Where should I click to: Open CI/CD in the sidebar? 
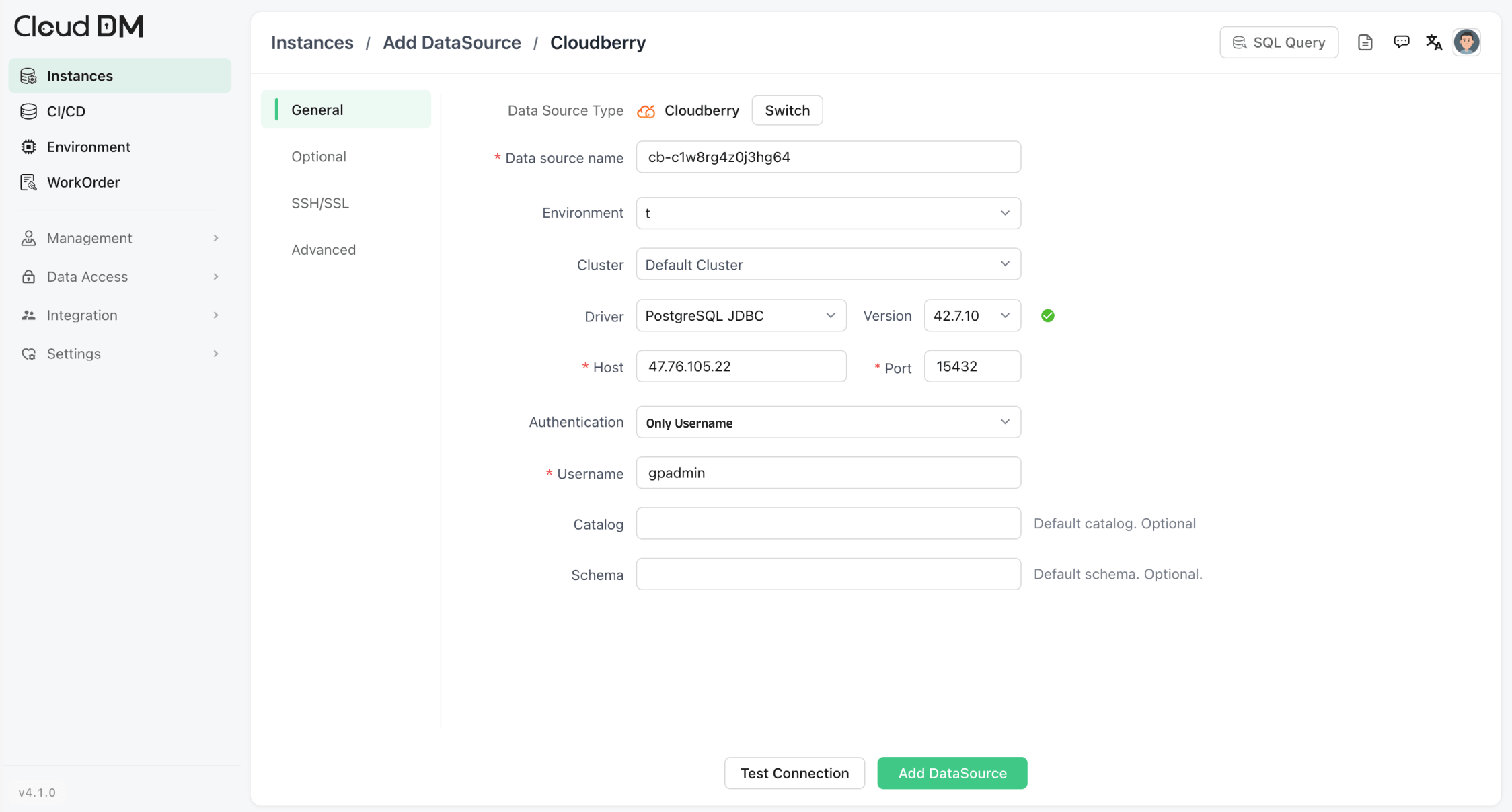(x=120, y=112)
